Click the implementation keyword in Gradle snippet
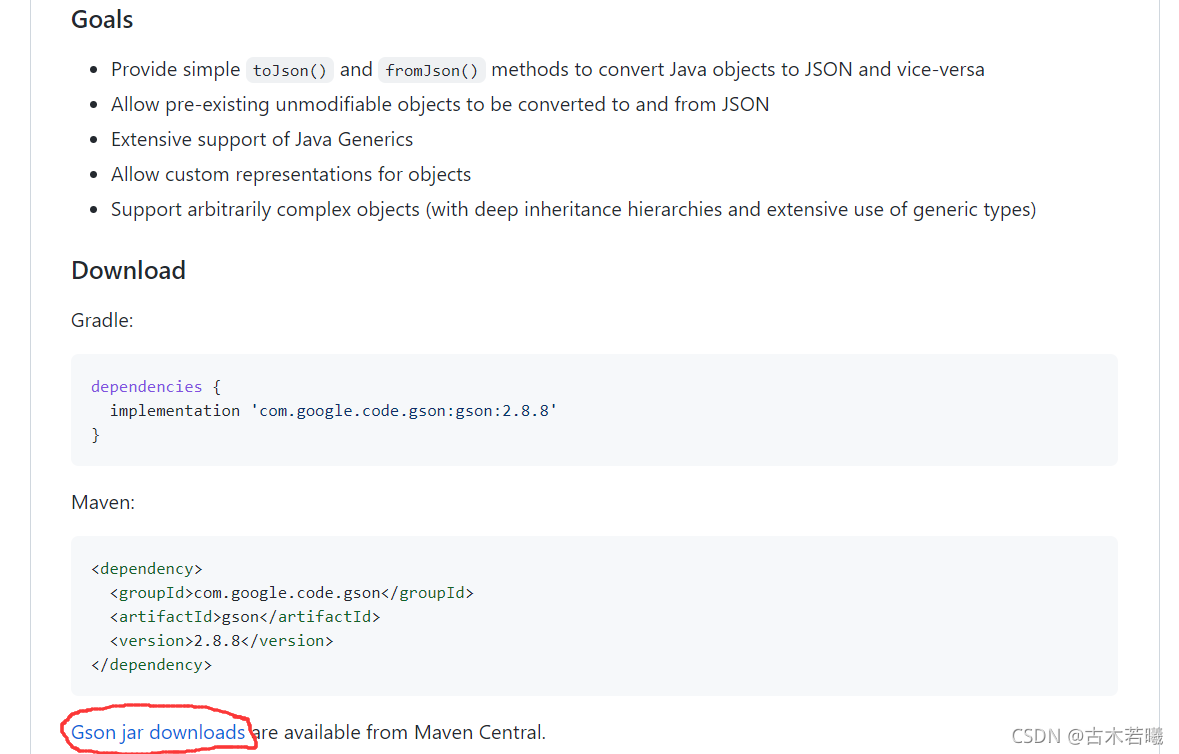 [174, 410]
